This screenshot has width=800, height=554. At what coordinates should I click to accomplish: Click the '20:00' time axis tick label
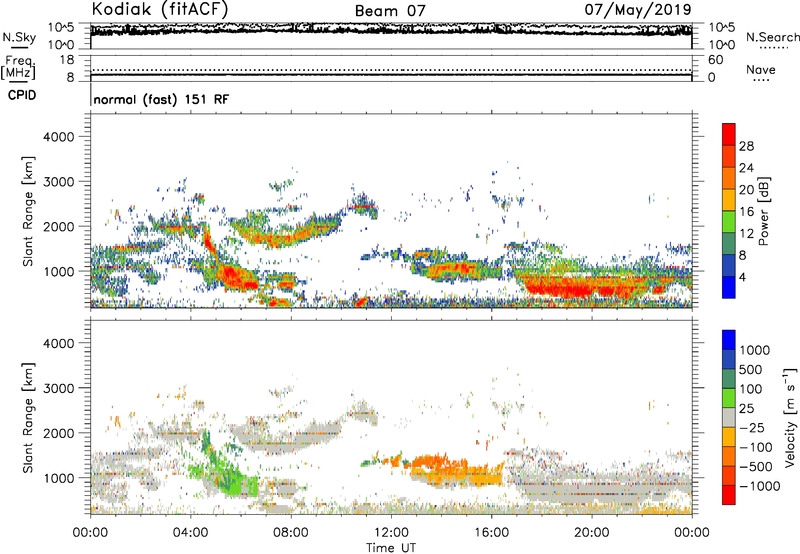pos(592,533)
